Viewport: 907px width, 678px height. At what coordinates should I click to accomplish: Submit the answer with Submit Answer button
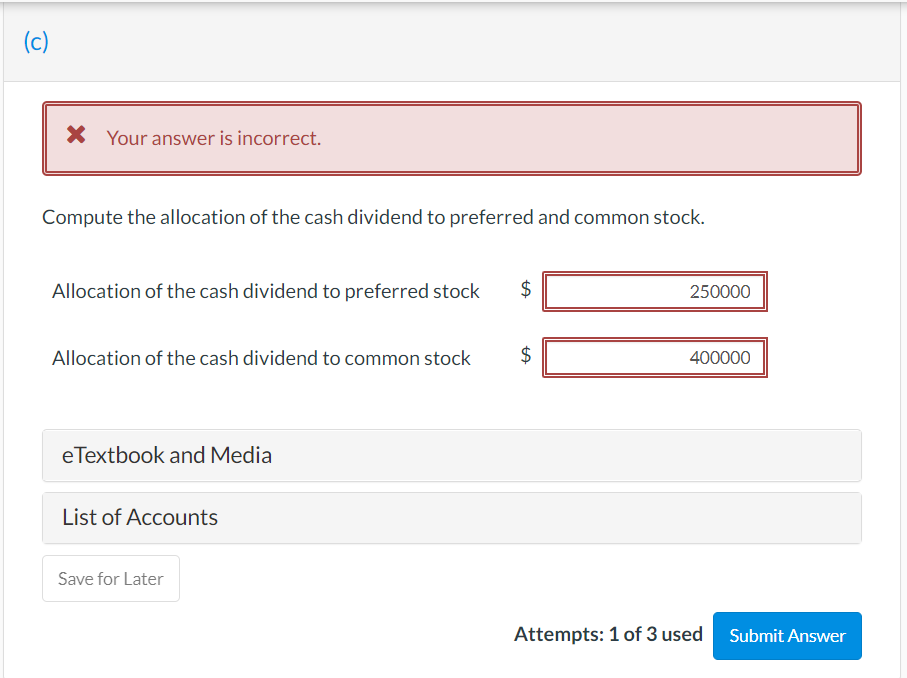pos(786,636)
